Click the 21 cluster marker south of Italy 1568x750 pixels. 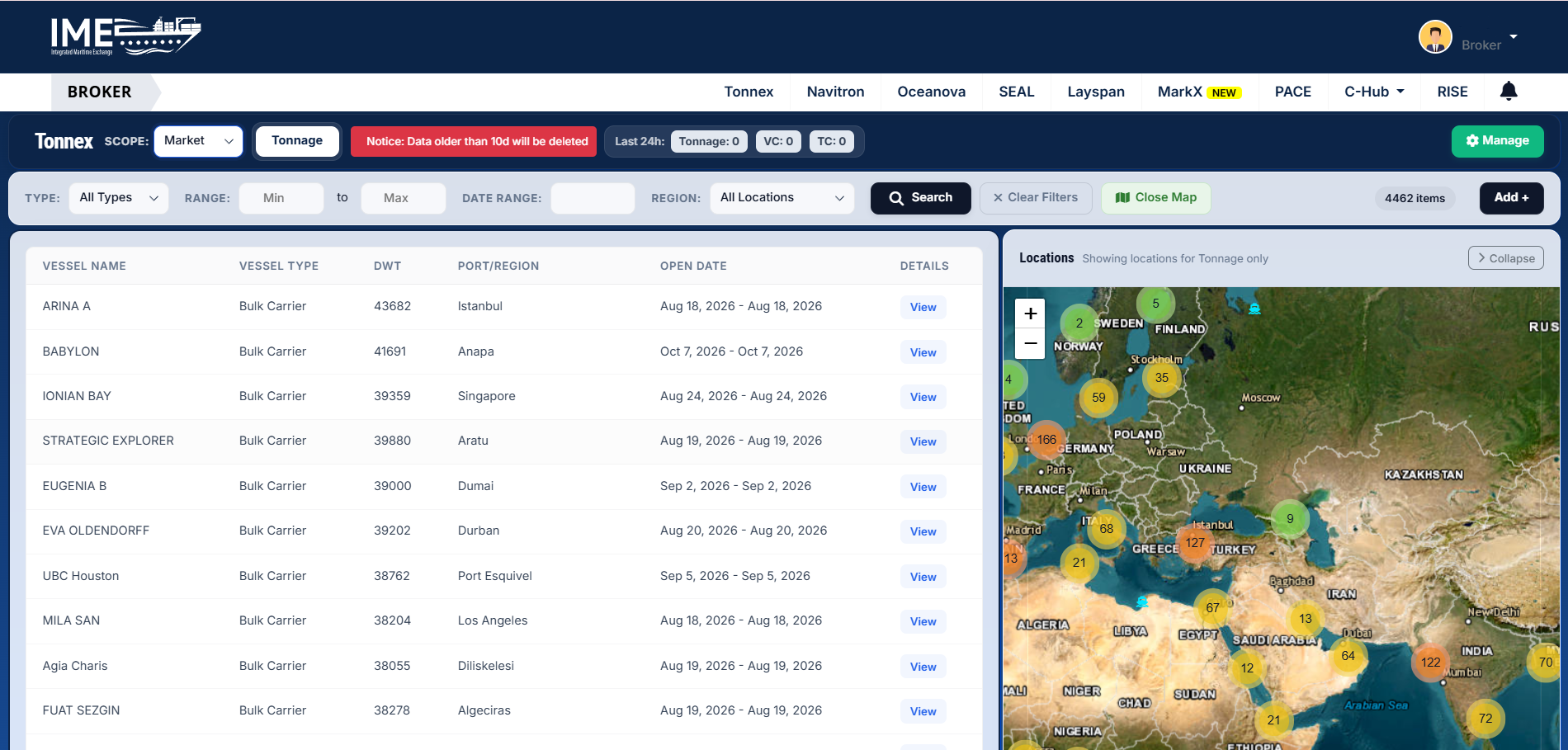click(x=1079, y=563)
